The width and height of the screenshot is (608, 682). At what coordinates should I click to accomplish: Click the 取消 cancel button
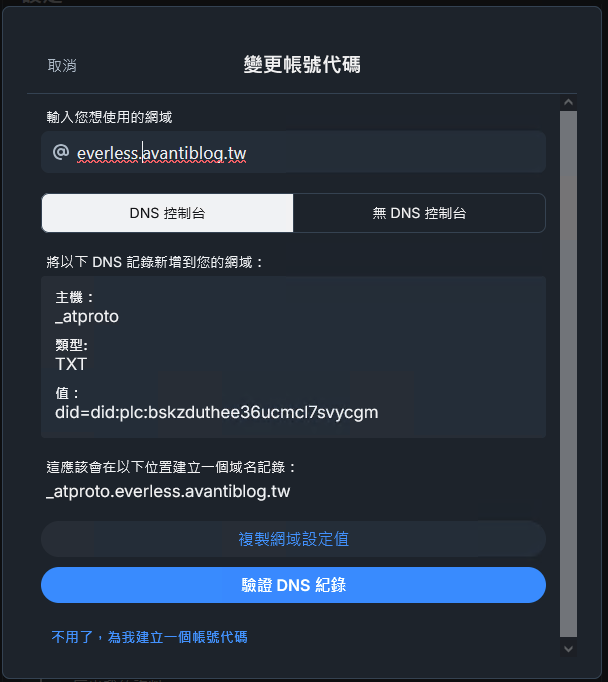tap(62, 66)
